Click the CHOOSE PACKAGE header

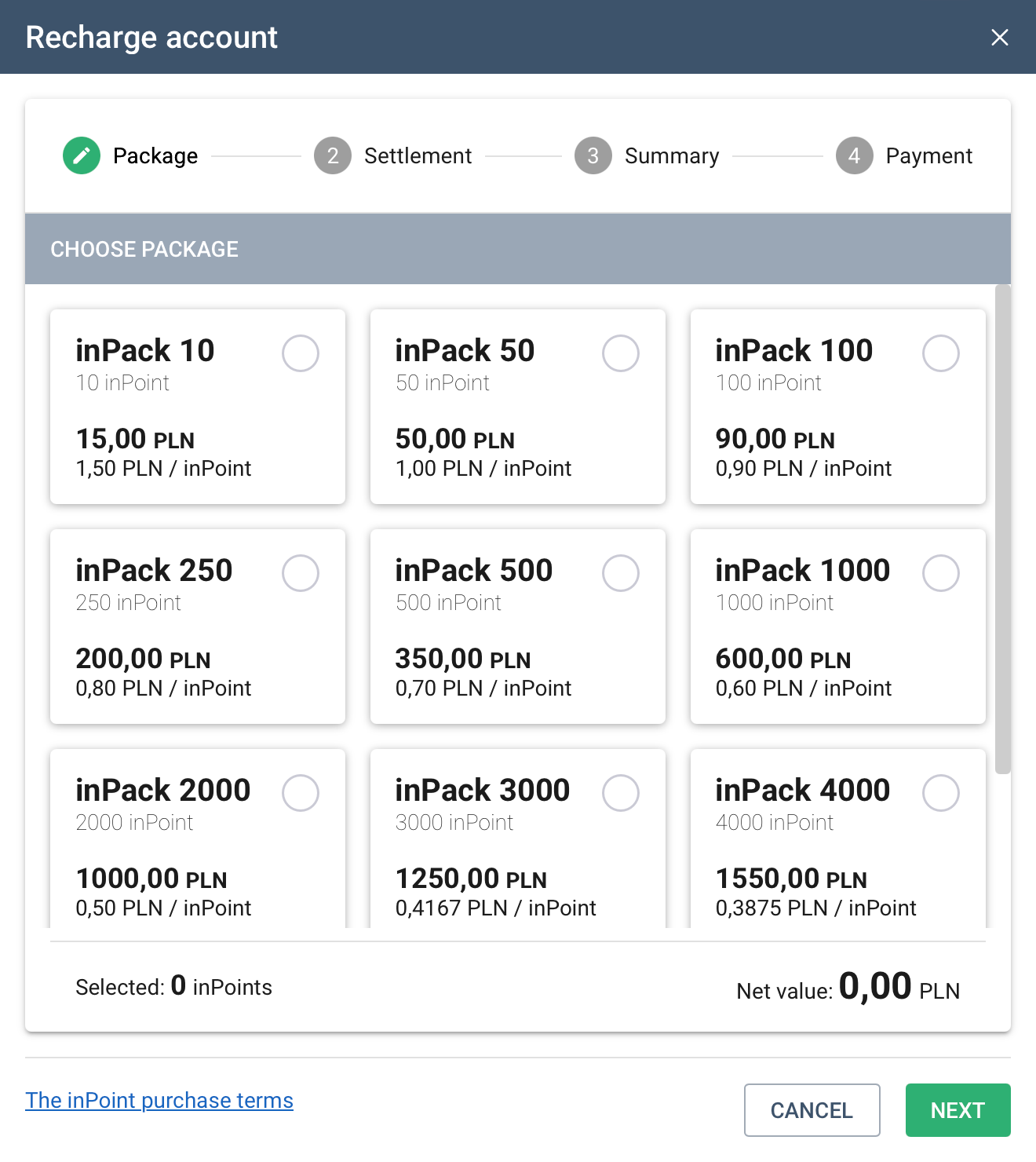pyautogui.click(x=144, y=249)
